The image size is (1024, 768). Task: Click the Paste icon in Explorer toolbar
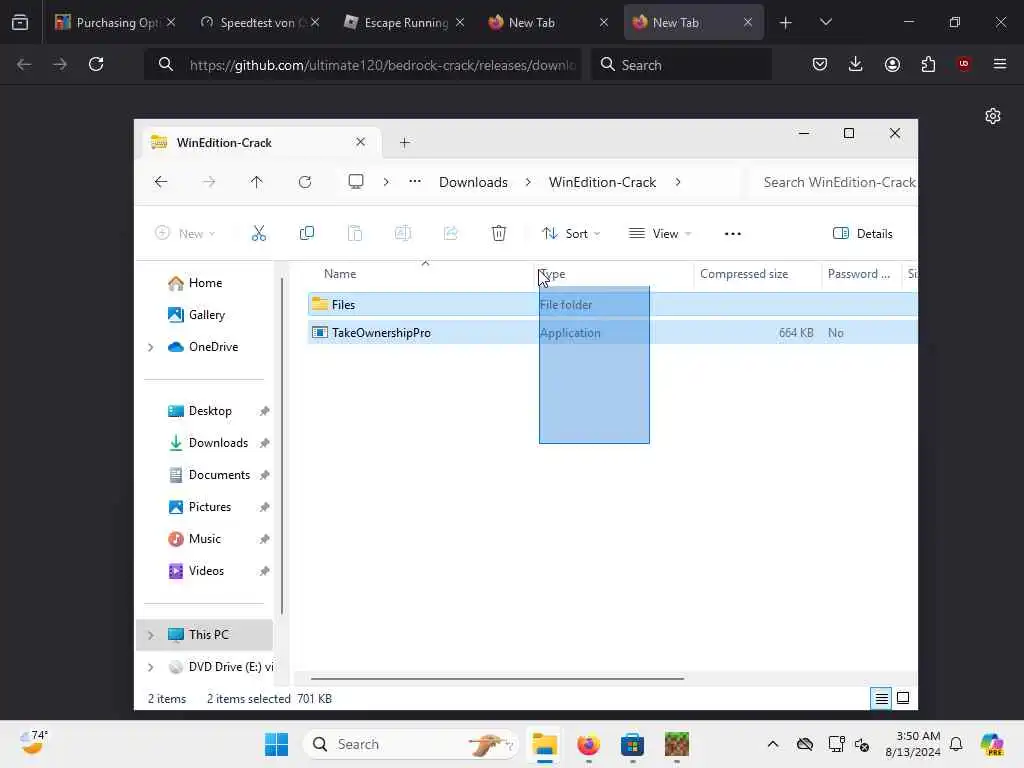(x=355, y=233)
